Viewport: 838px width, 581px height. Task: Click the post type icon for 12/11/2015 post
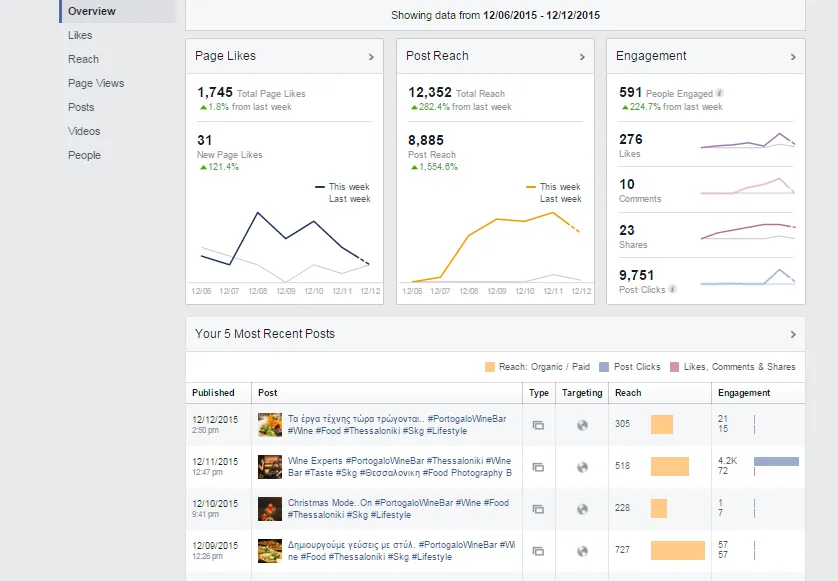tap(538, 467)
